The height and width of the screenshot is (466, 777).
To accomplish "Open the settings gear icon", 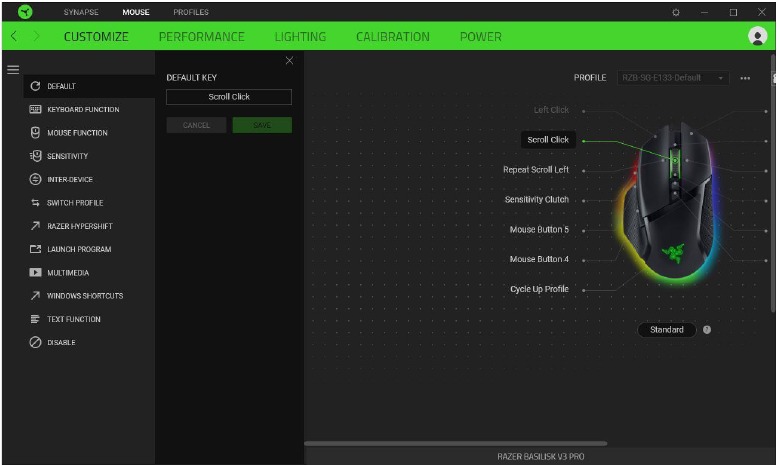I will [x=676, y=12].
